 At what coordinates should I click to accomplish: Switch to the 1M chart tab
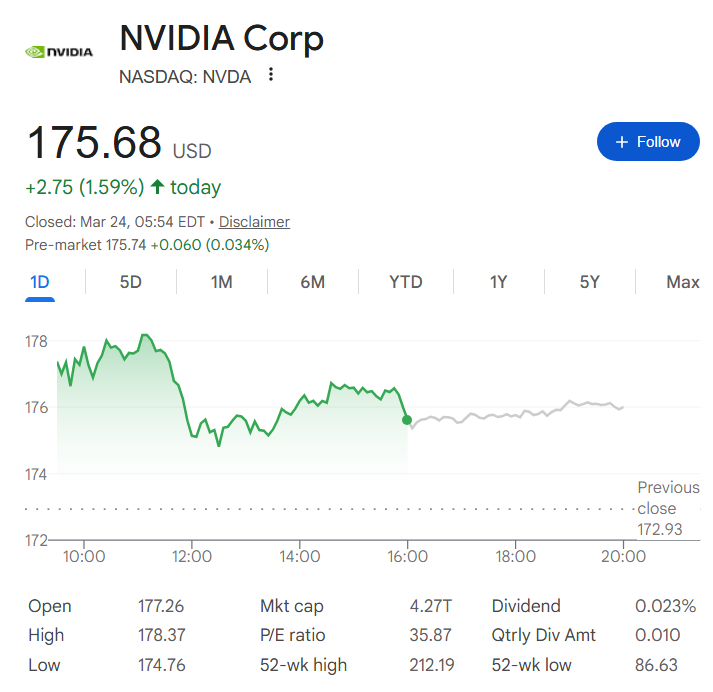[222, 282]
